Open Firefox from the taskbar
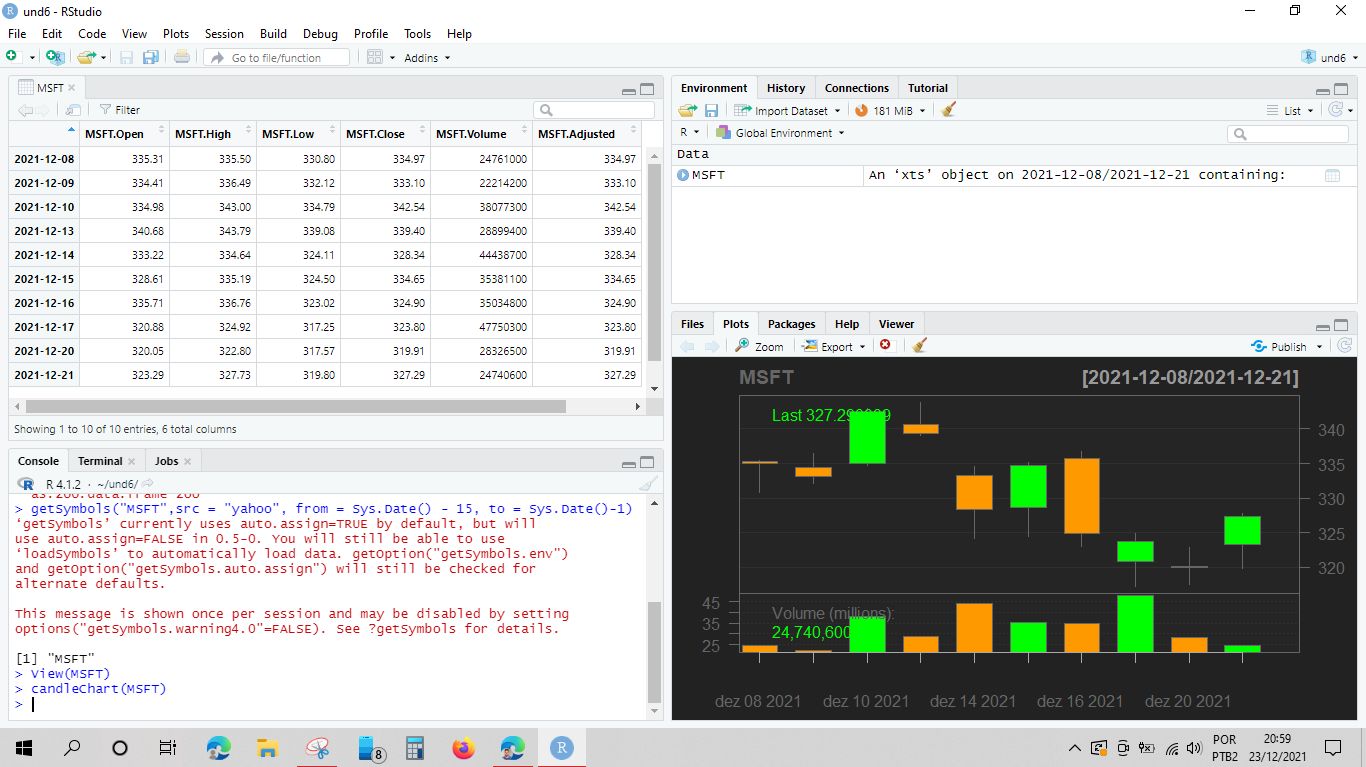This screenshot has width=1366, height=767. [463, 748]
